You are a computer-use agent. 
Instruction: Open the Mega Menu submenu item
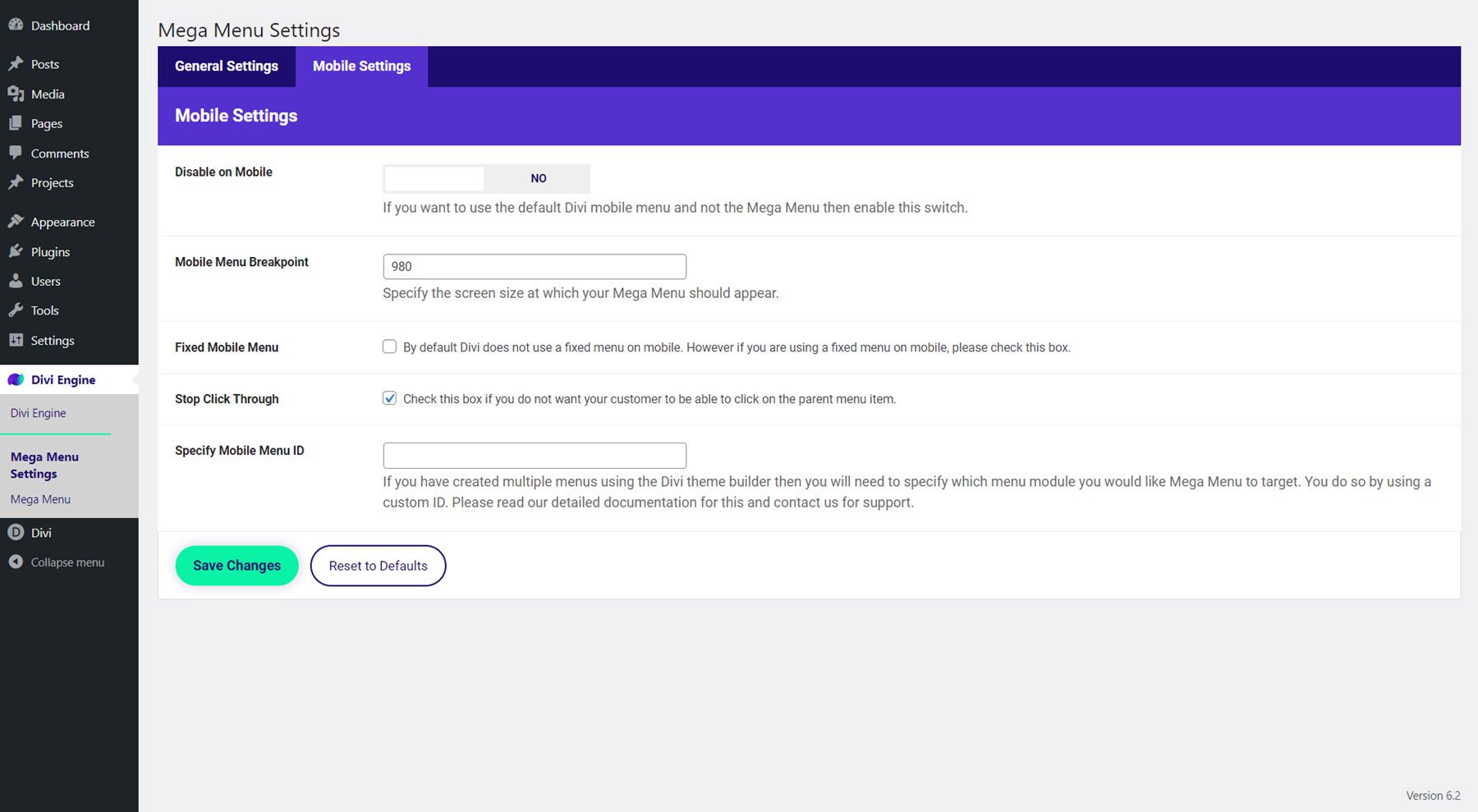[x=39, y=498]
